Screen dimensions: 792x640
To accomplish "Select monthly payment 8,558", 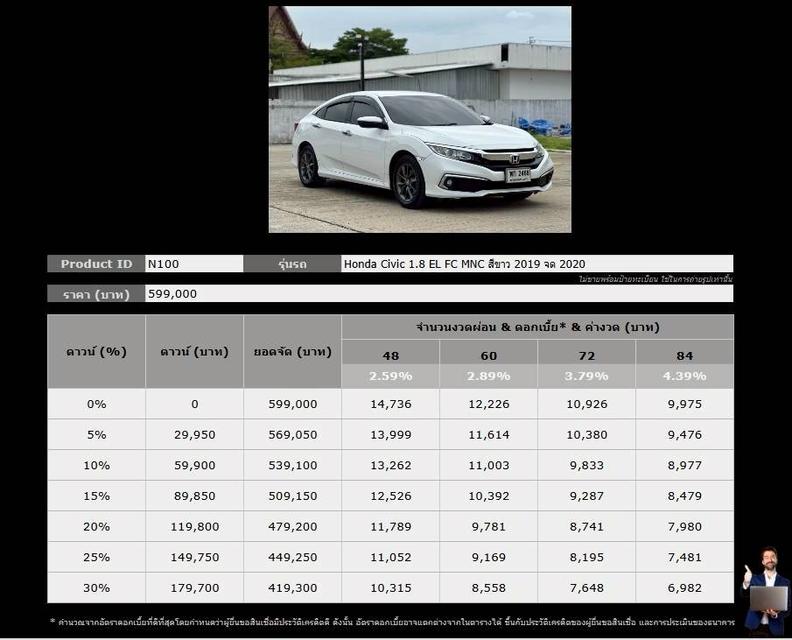I will pyautogui.click(x=488, y=588).
